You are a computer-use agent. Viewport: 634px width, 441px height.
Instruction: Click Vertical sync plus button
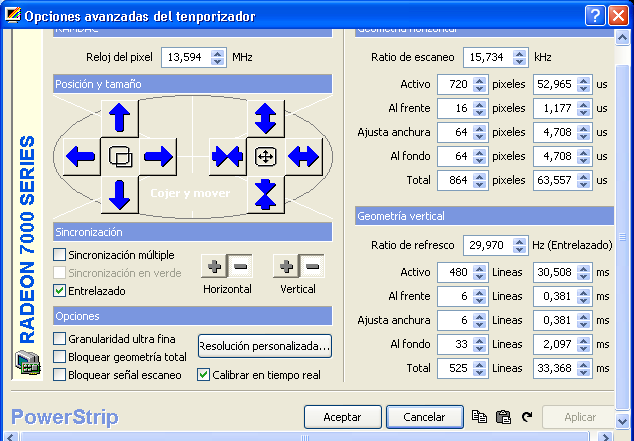pos(286,266)
